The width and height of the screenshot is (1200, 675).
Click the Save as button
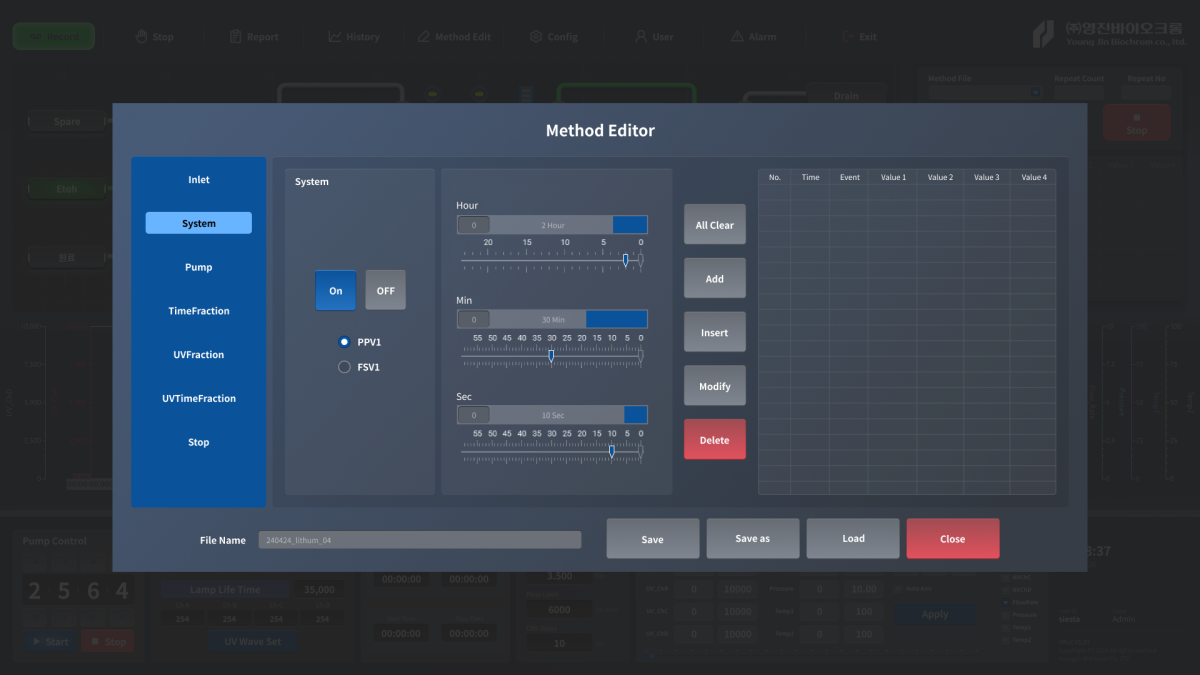(752, 539)
